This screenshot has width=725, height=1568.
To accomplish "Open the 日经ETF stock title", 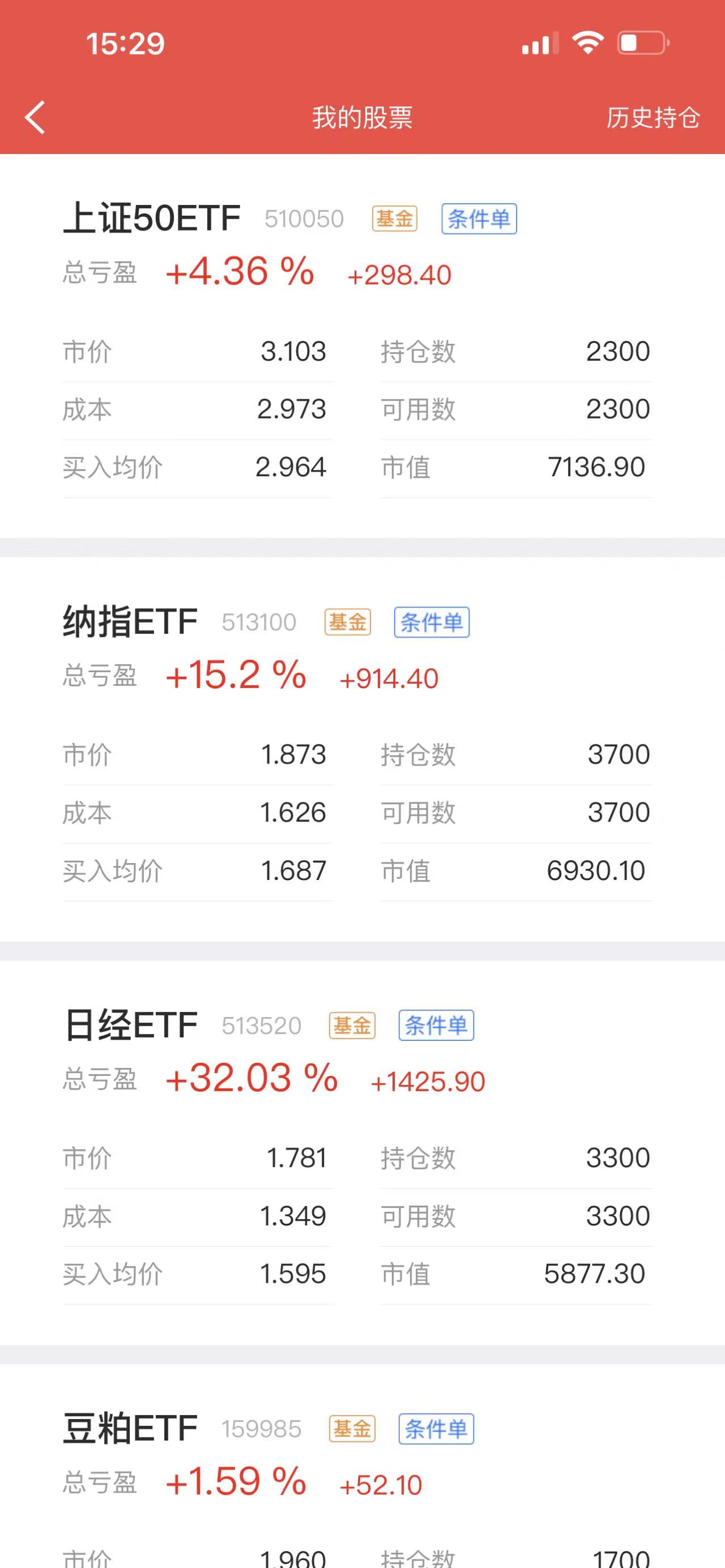I will click(x=131, y=1025).
